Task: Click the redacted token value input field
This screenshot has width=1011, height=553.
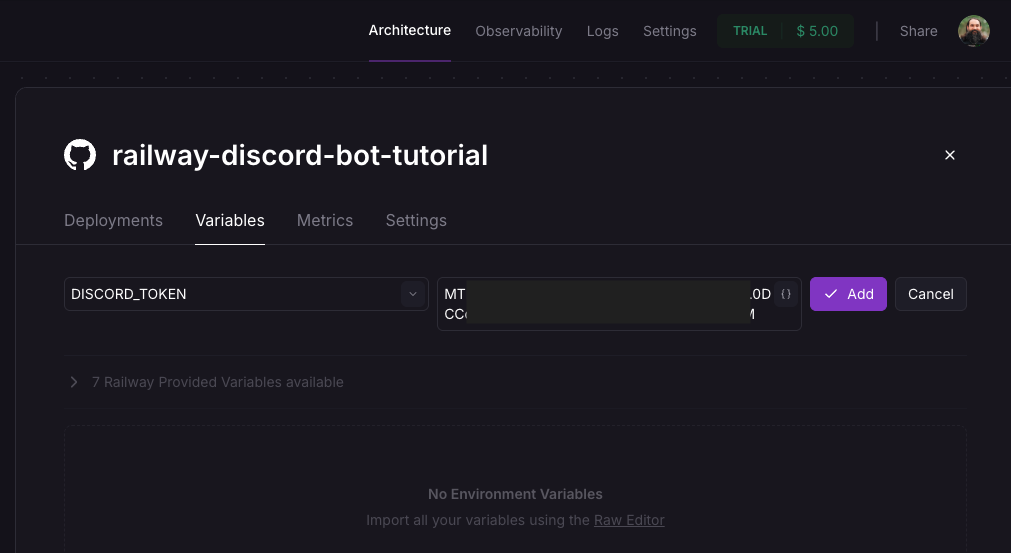Action: pos(606,304)
